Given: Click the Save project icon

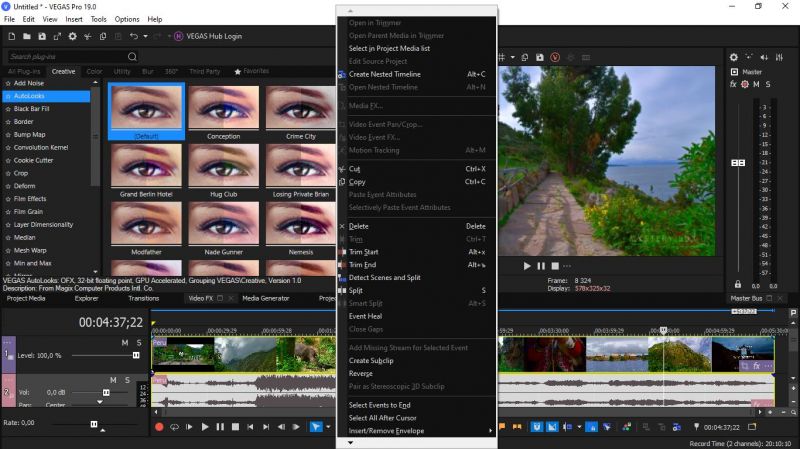Looking at the screenshot, I should (40, 36).
